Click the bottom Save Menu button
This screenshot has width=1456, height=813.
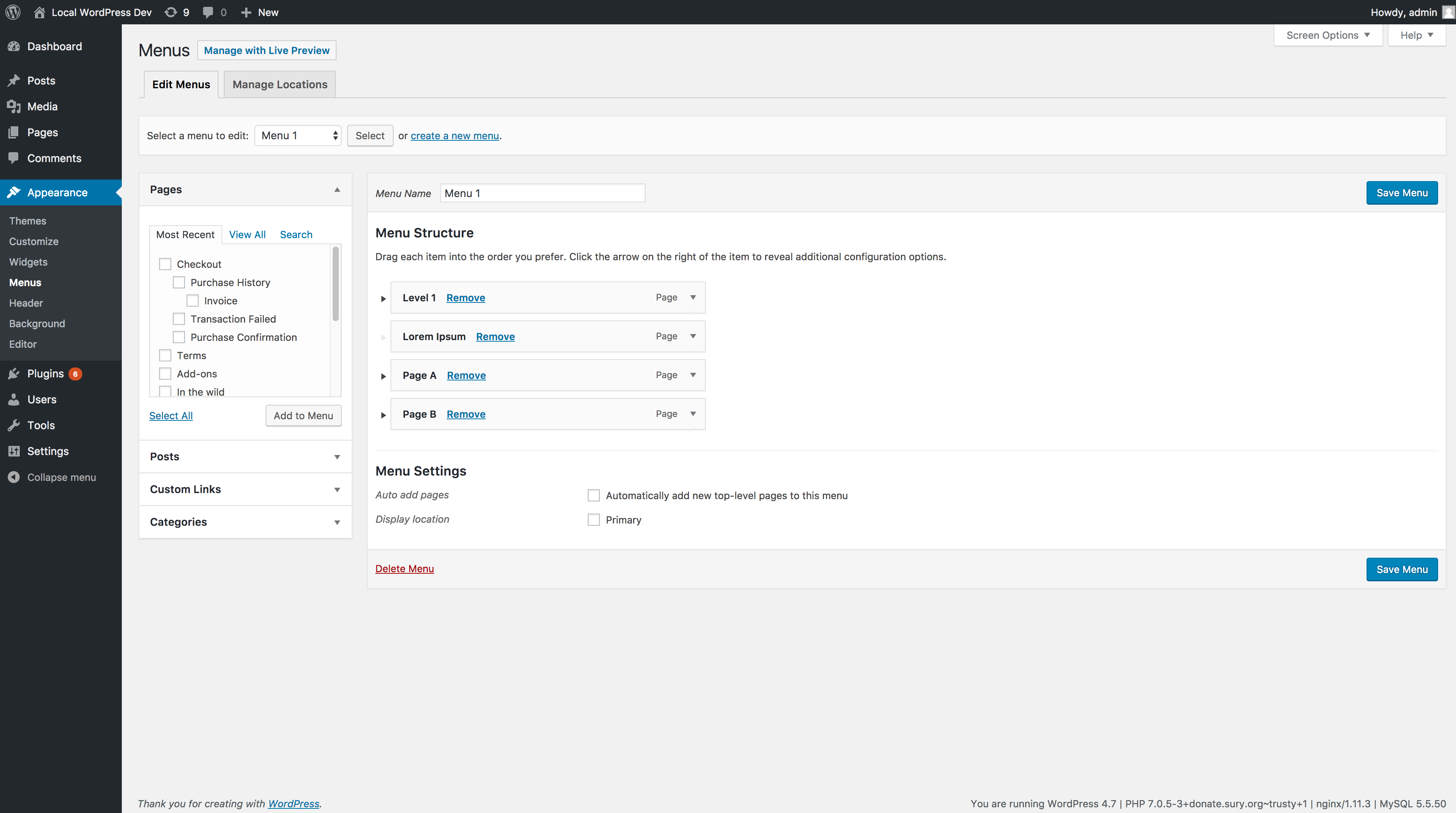pyautogui.click(x=1402, y=570)
